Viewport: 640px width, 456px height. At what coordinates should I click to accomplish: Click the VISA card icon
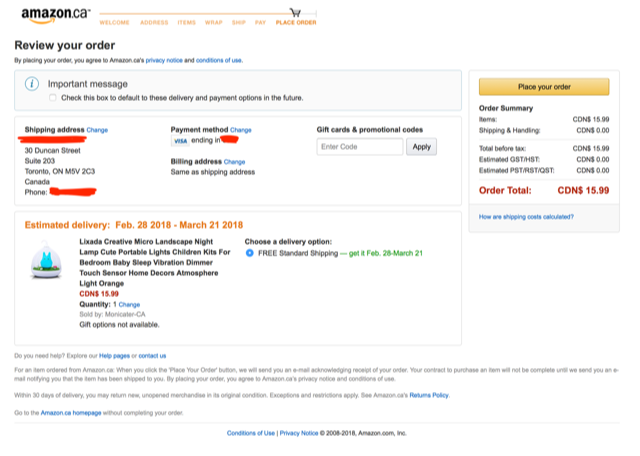[x=179, y=142]
